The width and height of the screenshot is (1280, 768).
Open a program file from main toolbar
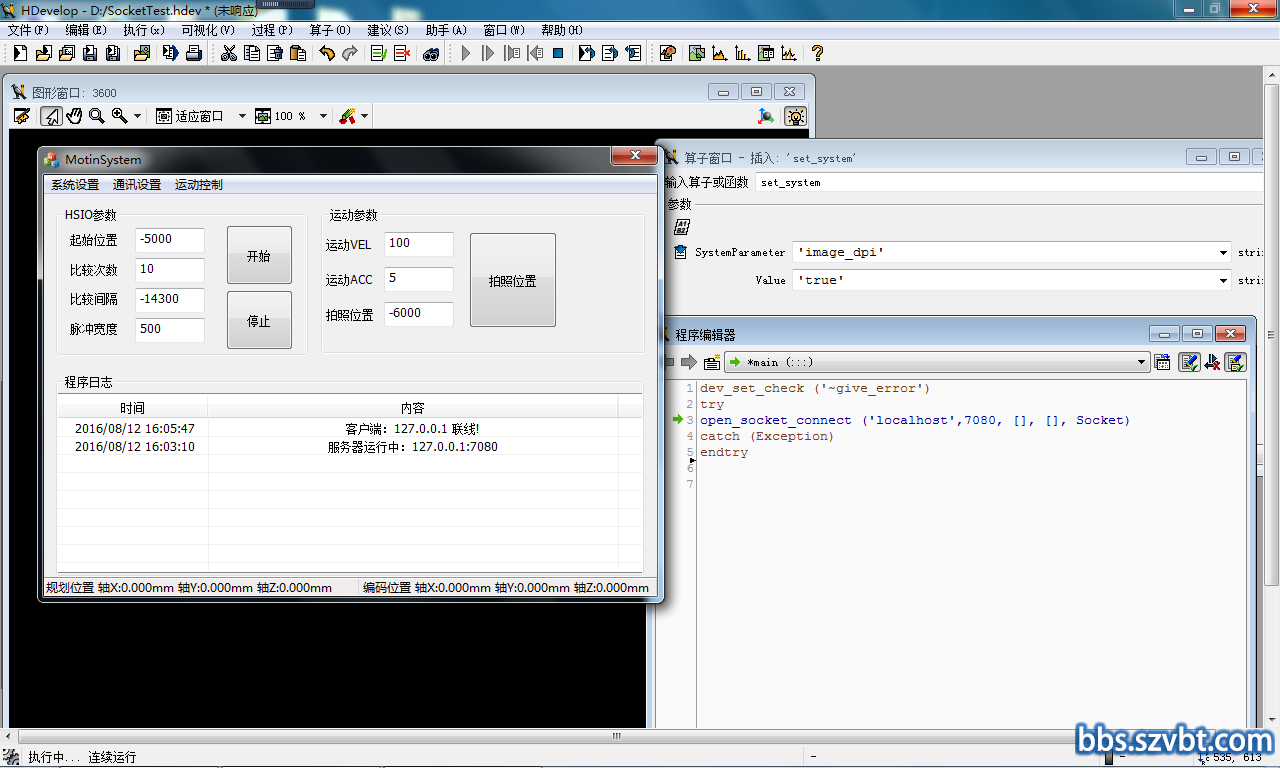[x=44, y=53]
